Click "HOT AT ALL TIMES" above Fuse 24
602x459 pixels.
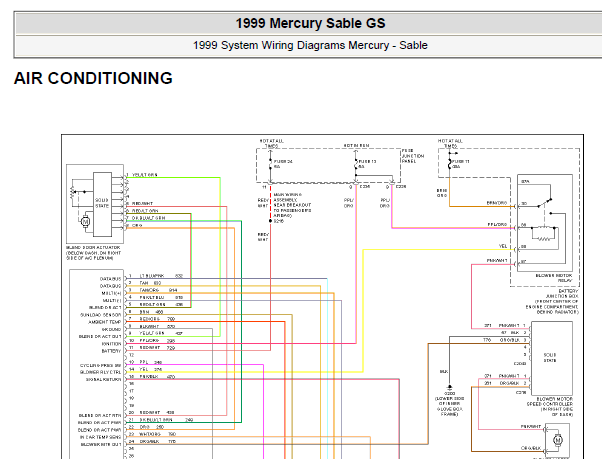271,144
